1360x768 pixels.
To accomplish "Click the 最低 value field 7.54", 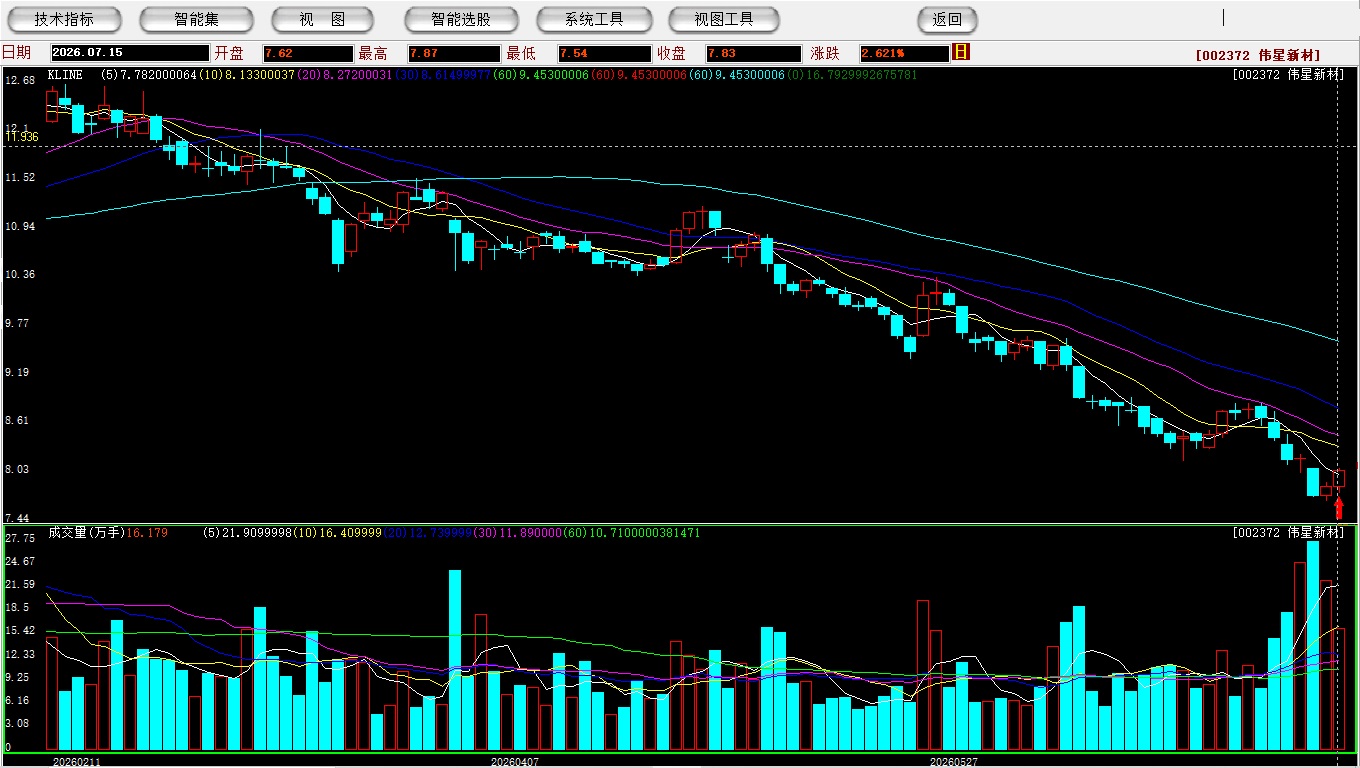I will [605, 53].
